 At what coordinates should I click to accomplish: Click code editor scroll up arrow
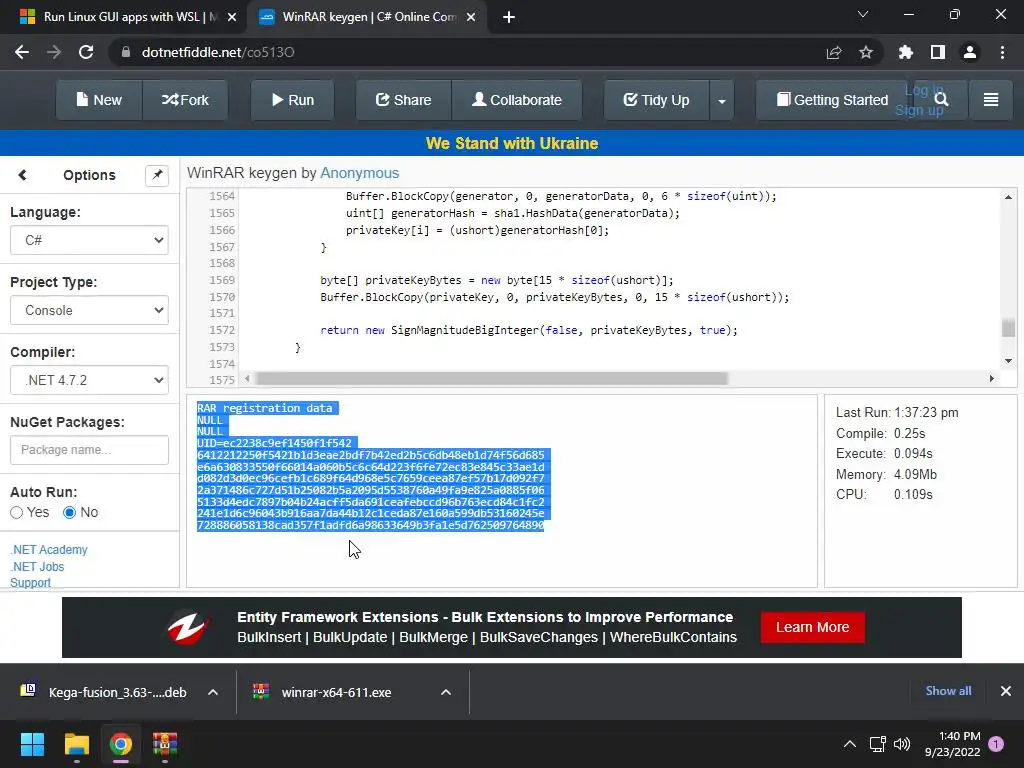tap(1008, 197)
